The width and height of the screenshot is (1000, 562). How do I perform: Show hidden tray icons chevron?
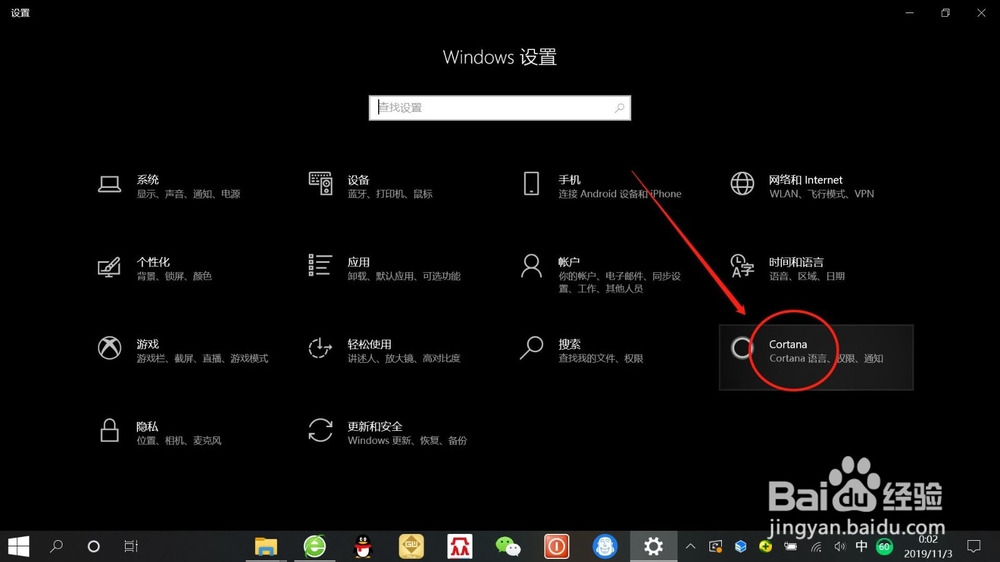pyautogui.click(x=690, y=547)
